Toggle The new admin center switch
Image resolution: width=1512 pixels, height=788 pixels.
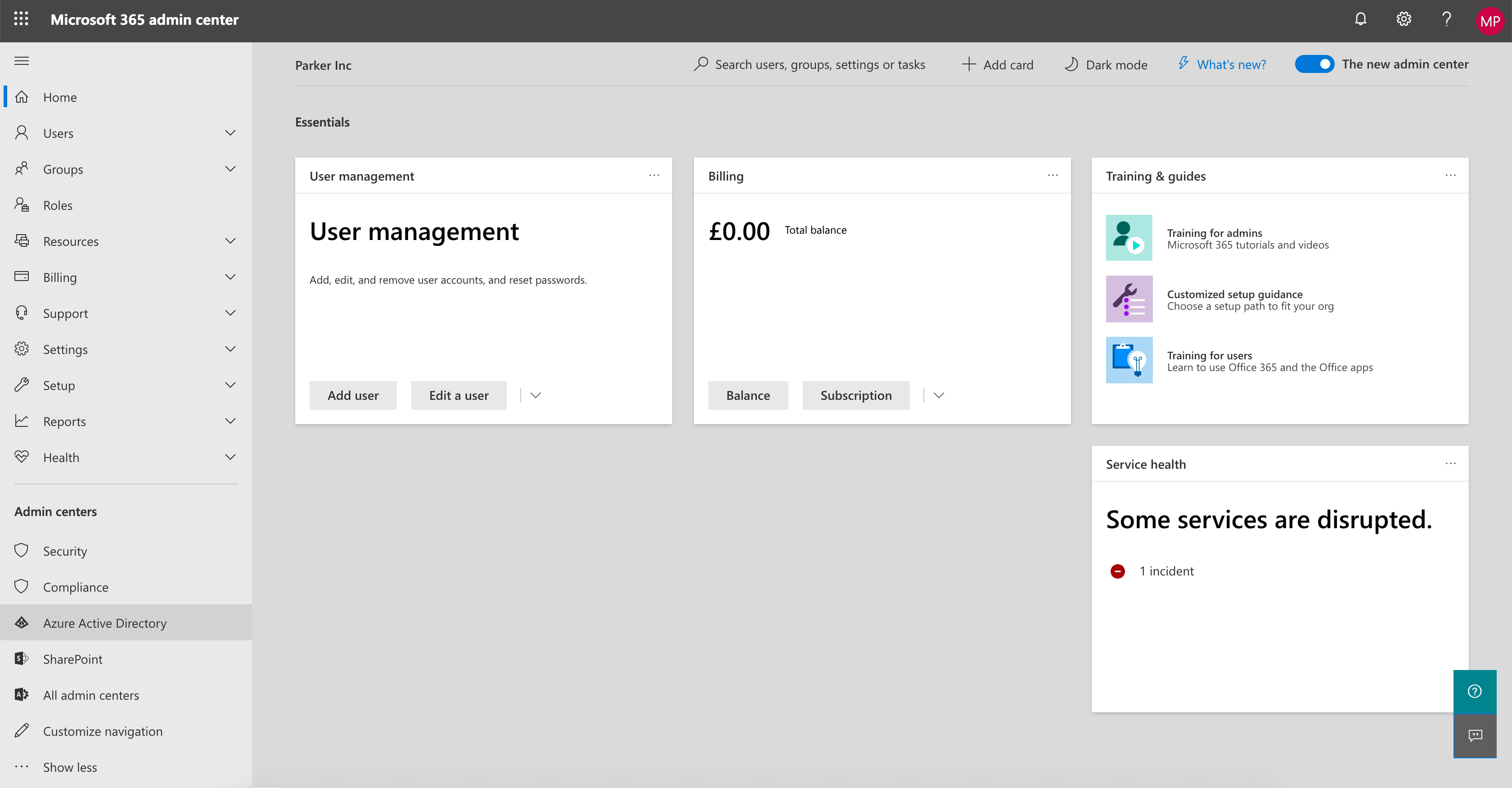pyautogui.click(x=1314, y=64)
